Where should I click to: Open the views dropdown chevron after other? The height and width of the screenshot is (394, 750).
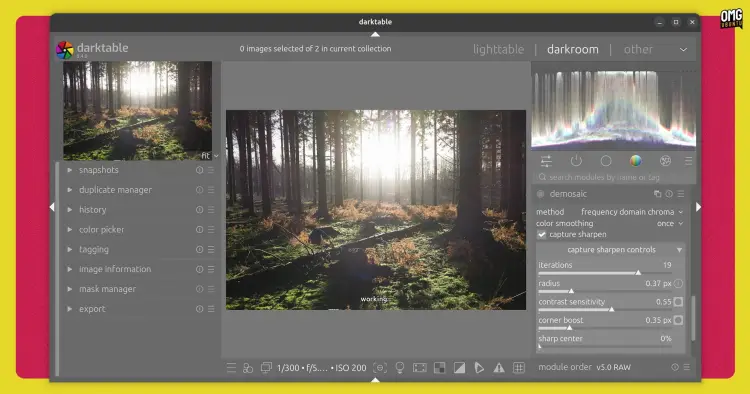tap(684, 50)
